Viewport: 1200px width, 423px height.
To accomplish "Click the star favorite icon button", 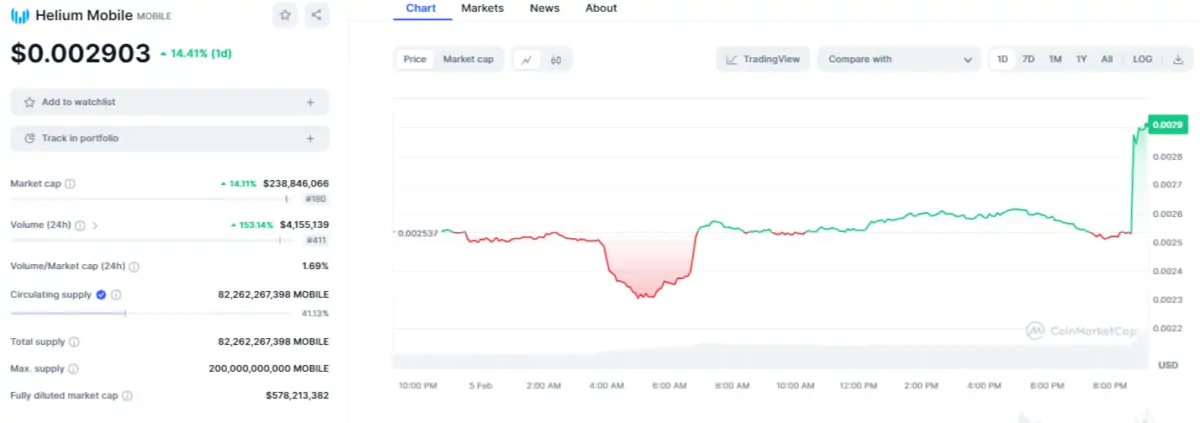I will tap(285, 15).
